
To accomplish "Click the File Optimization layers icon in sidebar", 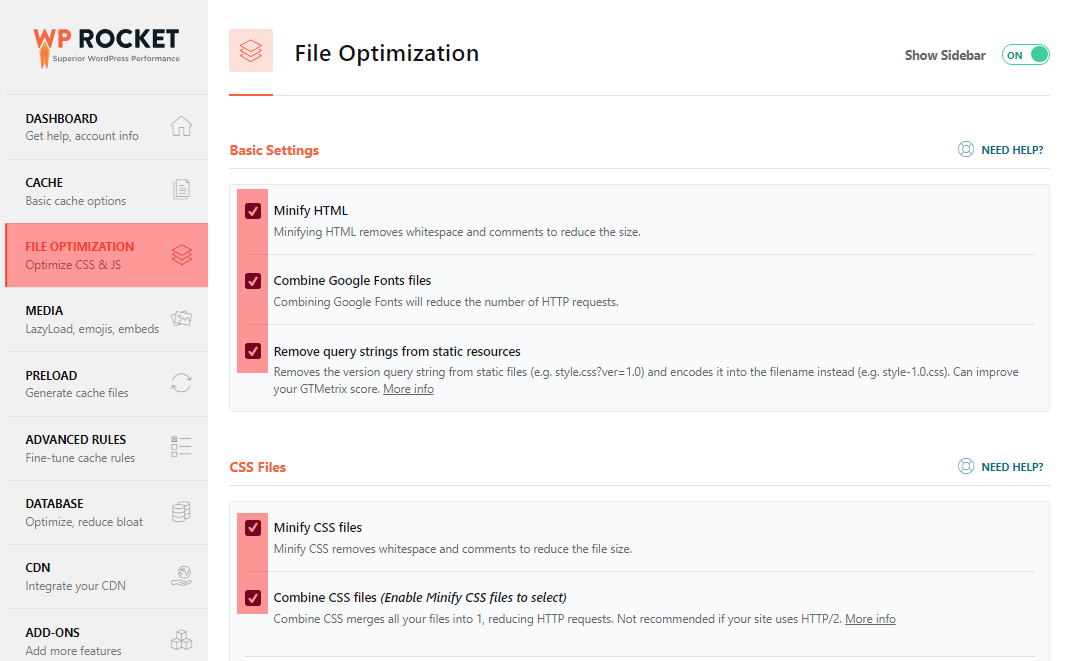I will 182,255.
